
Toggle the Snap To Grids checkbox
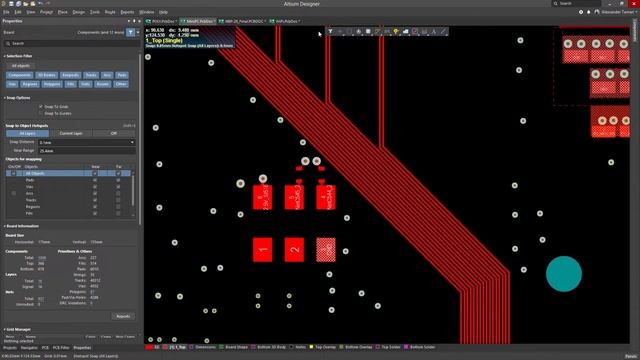[x=41, y=107]
